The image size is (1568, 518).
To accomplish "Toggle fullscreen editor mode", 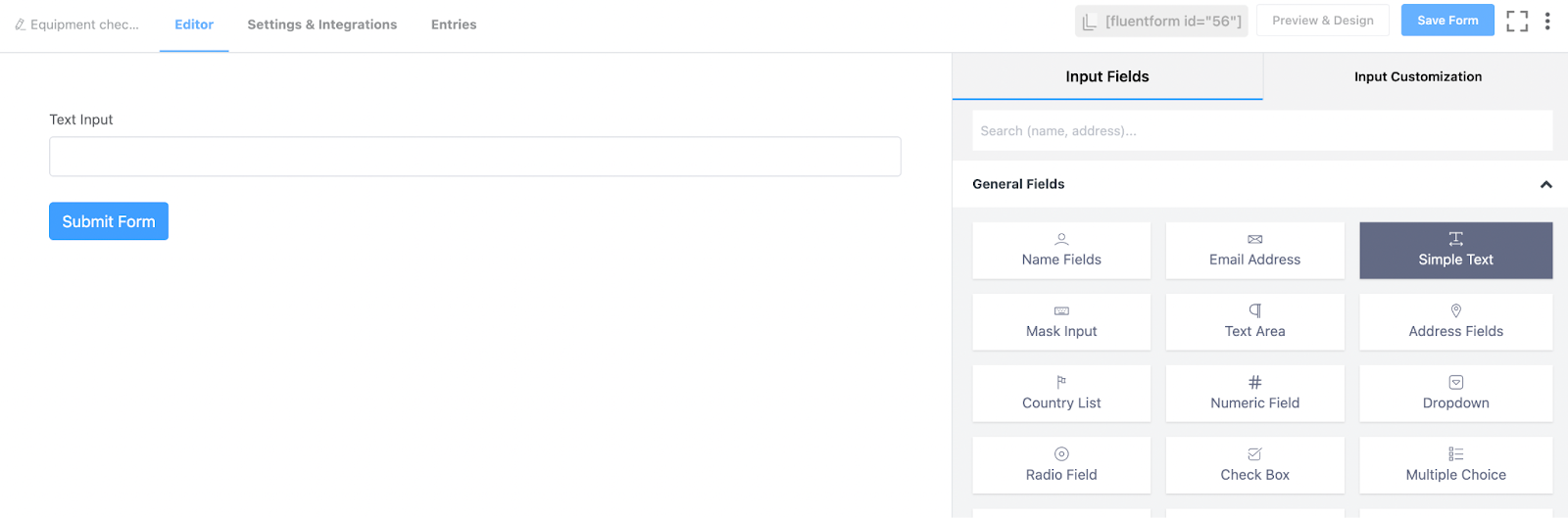I will [x=1517, y=21].
